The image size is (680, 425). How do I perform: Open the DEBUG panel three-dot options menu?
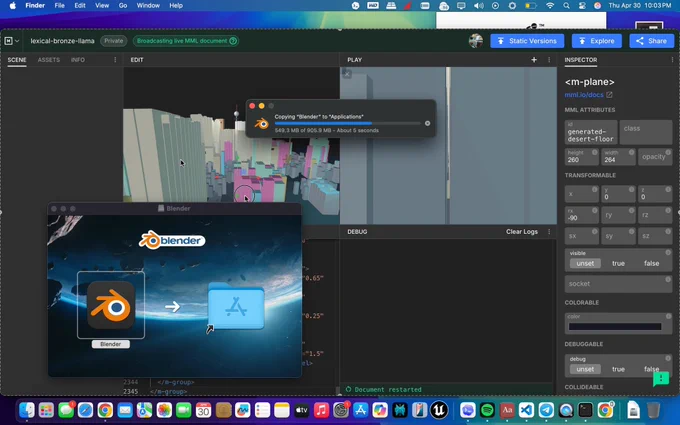pos(549,232)
